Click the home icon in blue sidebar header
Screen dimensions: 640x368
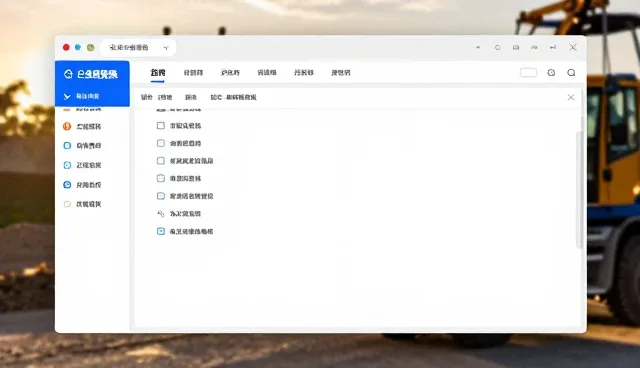coord(68,74)
